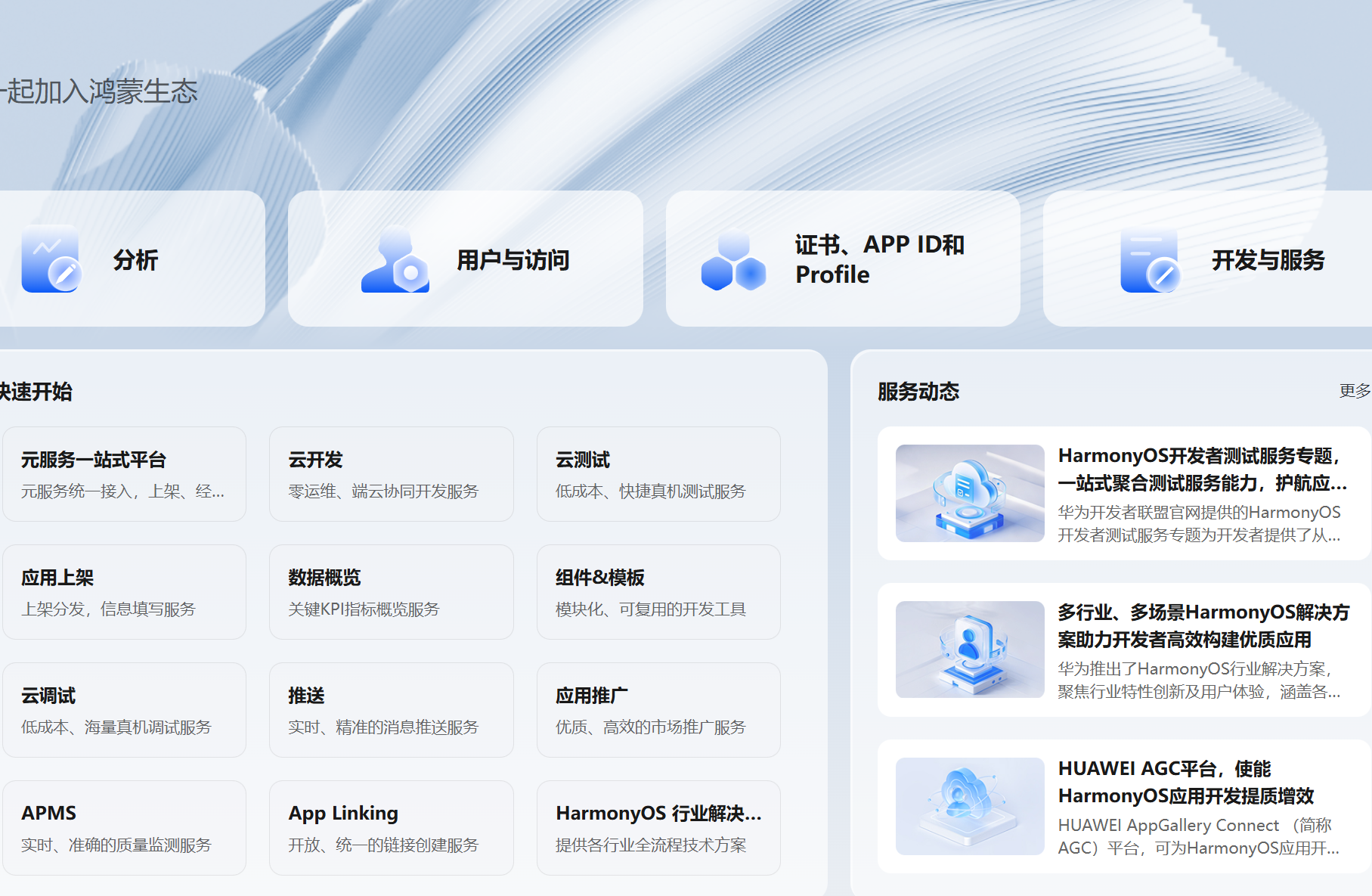Select the 数据概览 card

coord(392,592)
